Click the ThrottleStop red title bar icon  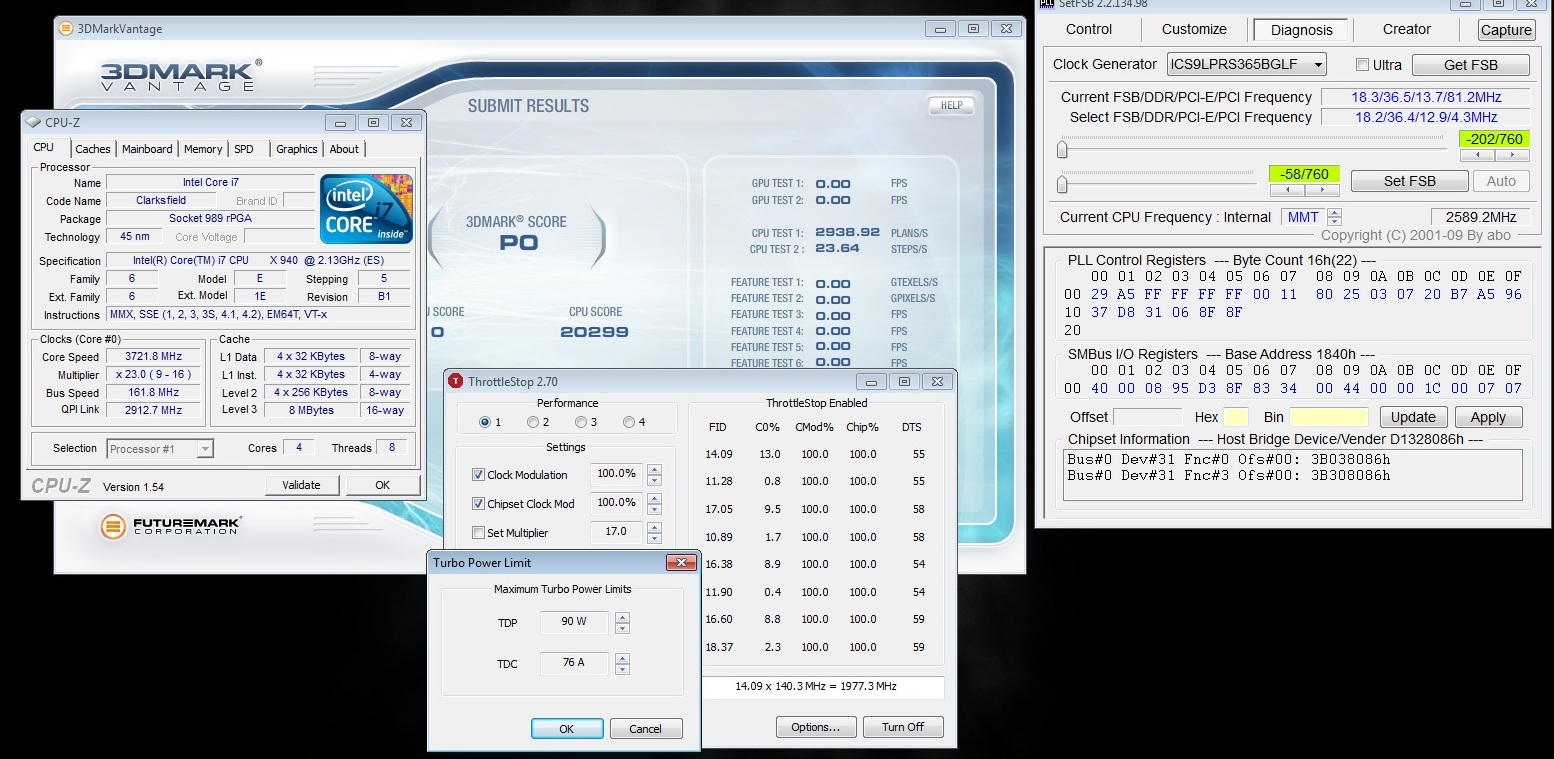456,381
